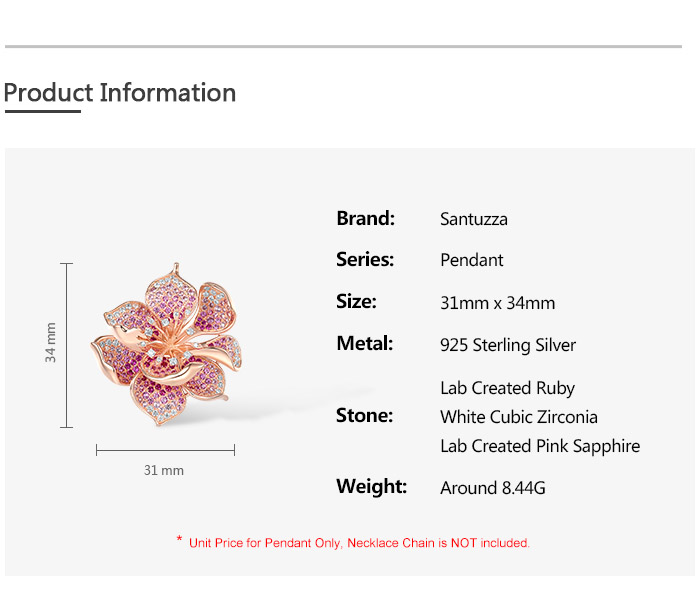Click the 31mm x 34mm size value

coord(497,303)
